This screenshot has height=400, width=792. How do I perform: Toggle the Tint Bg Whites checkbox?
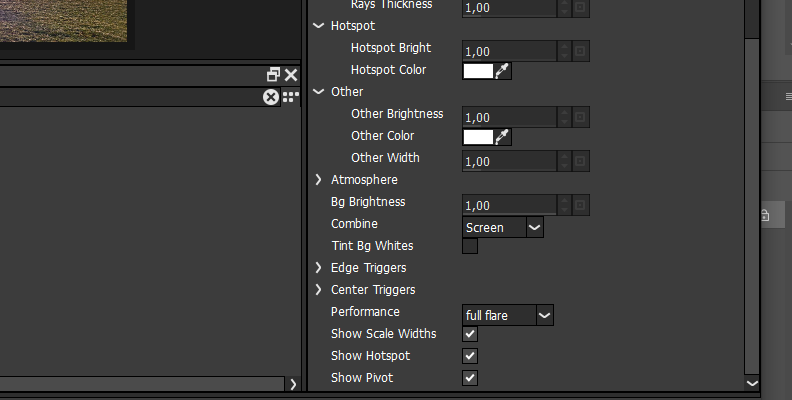470,246
